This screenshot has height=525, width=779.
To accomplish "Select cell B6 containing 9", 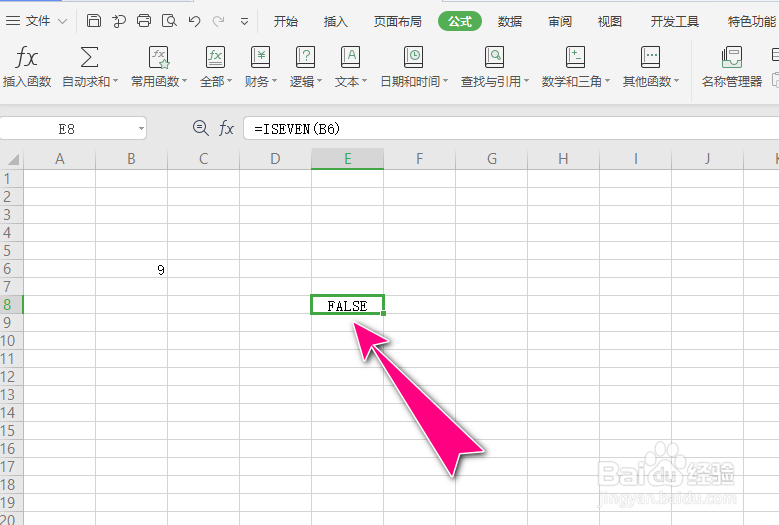I will (x=131, y=269).
